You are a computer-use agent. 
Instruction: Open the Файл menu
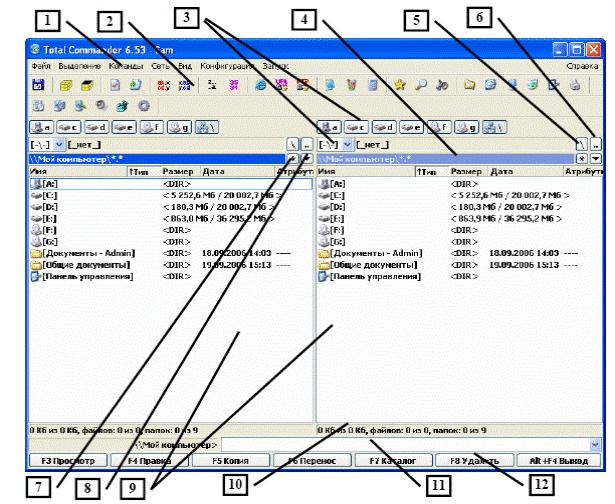point(41,66)
